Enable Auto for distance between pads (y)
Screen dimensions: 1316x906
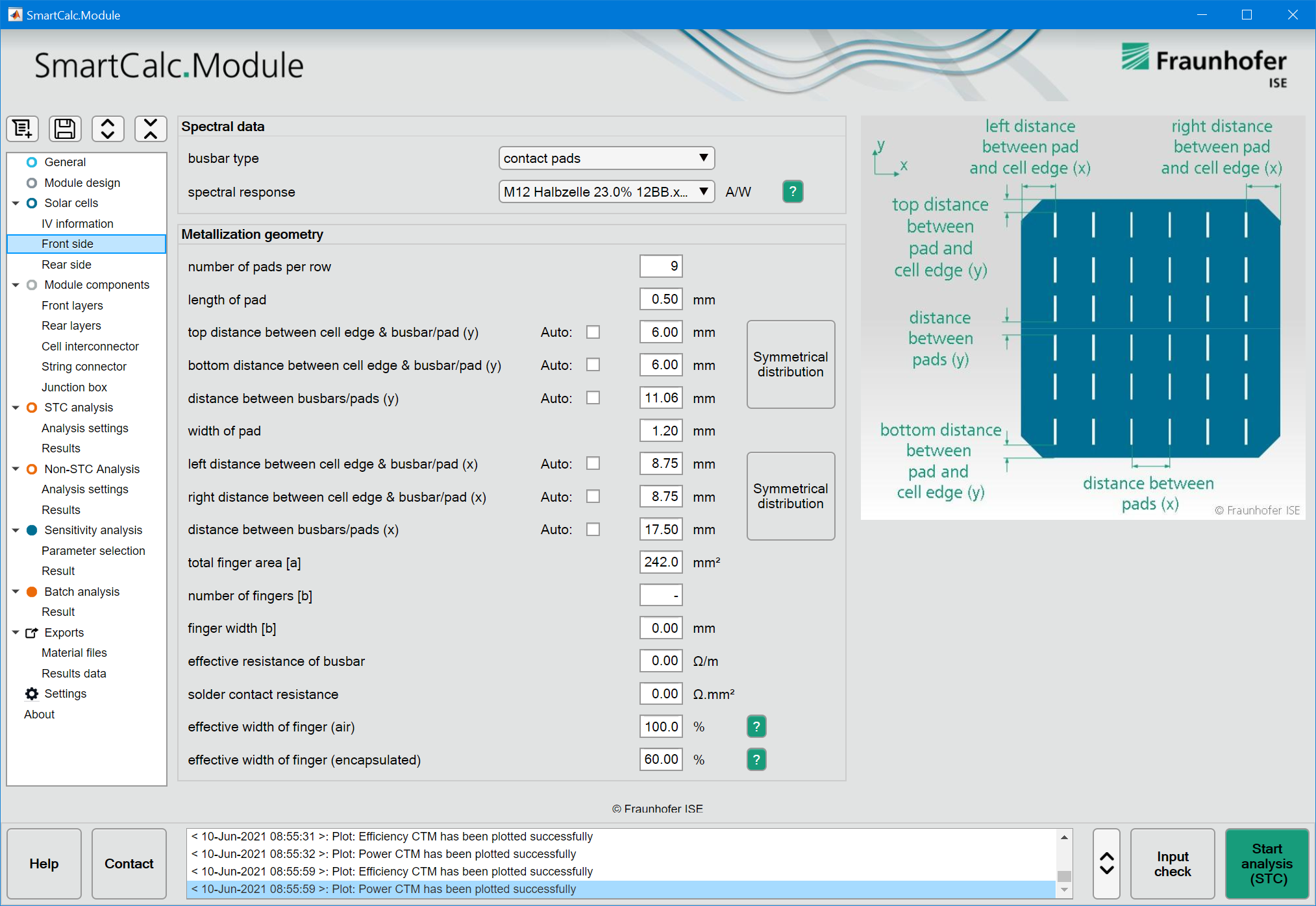[x=593, y=398]
